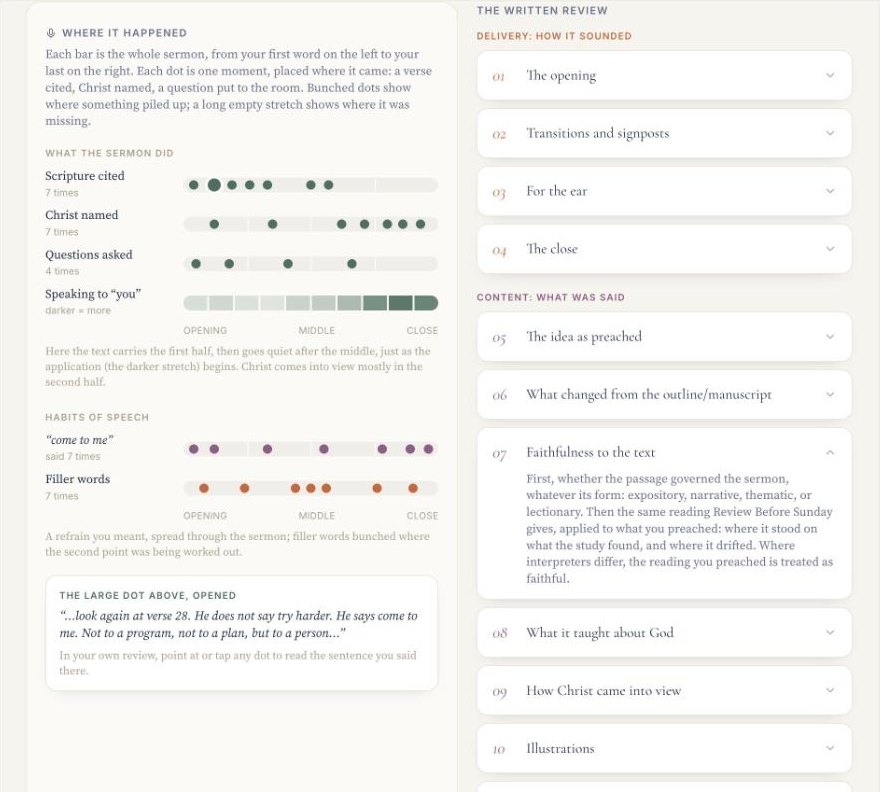Expand The opening section chevron
The image size is (880, 792).
pyautogui.click(x=830, y=75)
